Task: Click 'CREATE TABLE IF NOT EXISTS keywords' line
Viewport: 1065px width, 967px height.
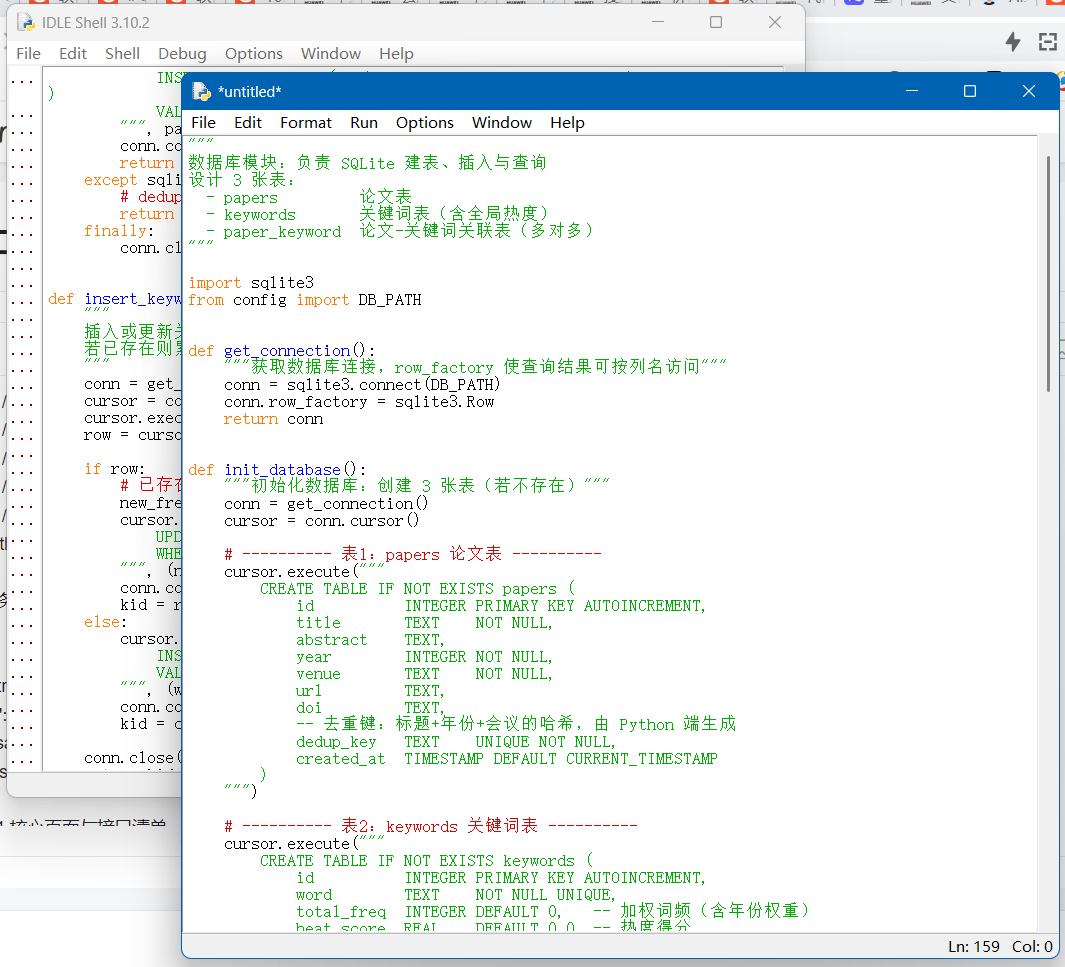Action: 427,860
